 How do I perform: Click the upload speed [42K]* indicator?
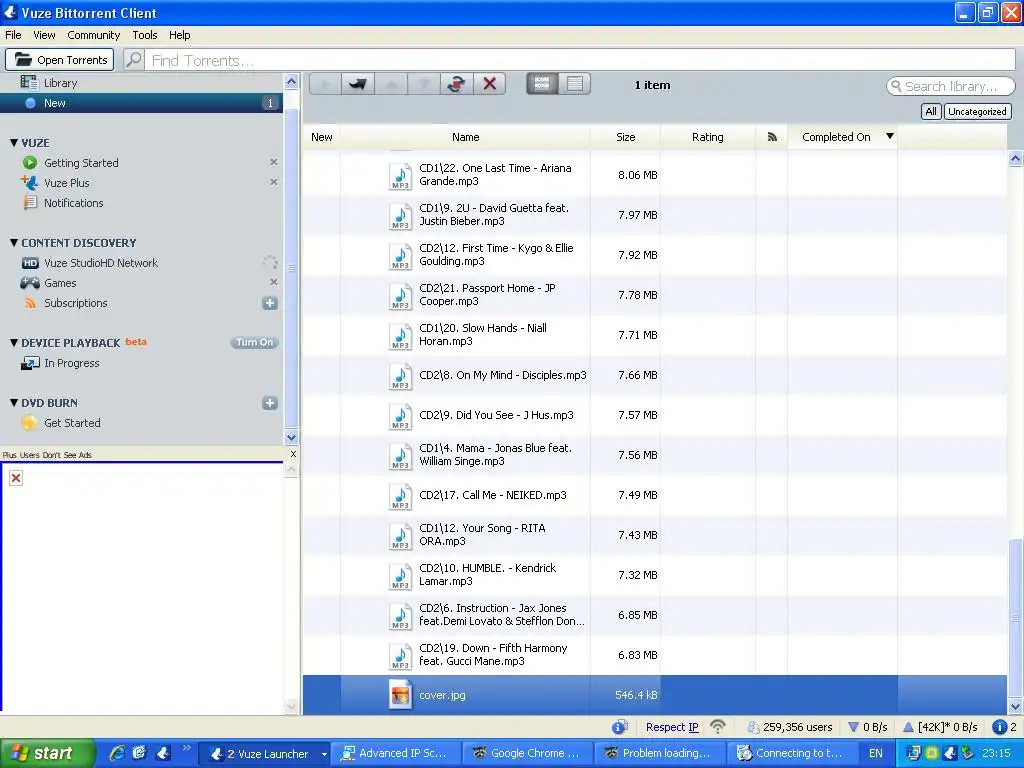click(x=940, y=727)
